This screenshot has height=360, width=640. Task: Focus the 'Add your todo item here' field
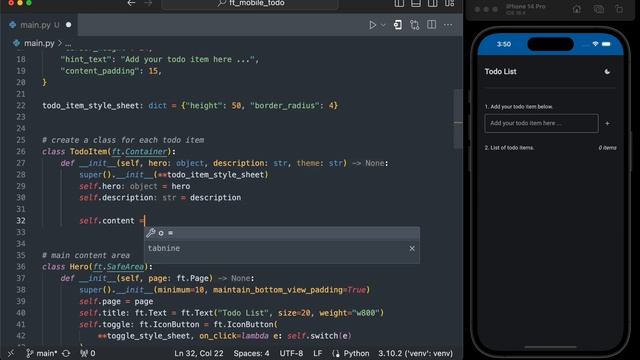(x=541, y=123)
